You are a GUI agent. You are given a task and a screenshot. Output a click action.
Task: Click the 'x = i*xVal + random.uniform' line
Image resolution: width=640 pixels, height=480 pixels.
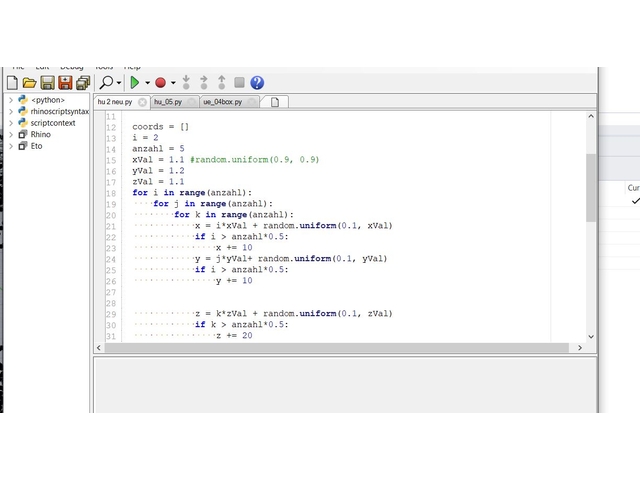(293, 226)
